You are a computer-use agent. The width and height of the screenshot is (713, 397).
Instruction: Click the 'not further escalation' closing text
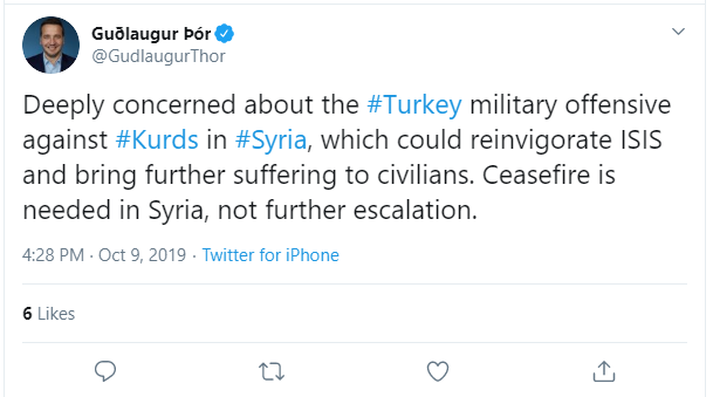pyautogui.click(x=347, y=210)
